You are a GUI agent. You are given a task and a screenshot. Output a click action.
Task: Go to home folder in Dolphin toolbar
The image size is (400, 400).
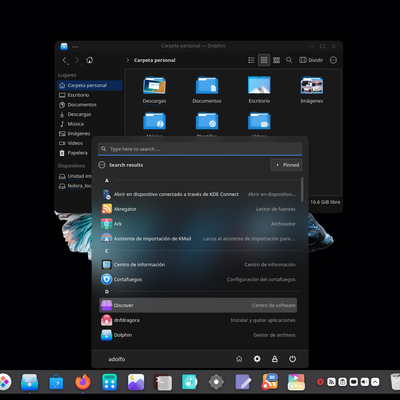90,60
